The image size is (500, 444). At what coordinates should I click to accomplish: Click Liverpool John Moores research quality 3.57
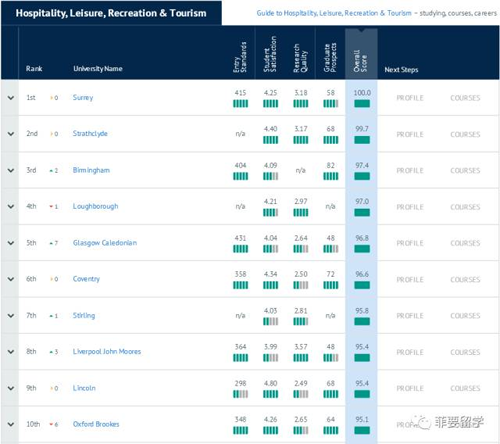point(301,347)
